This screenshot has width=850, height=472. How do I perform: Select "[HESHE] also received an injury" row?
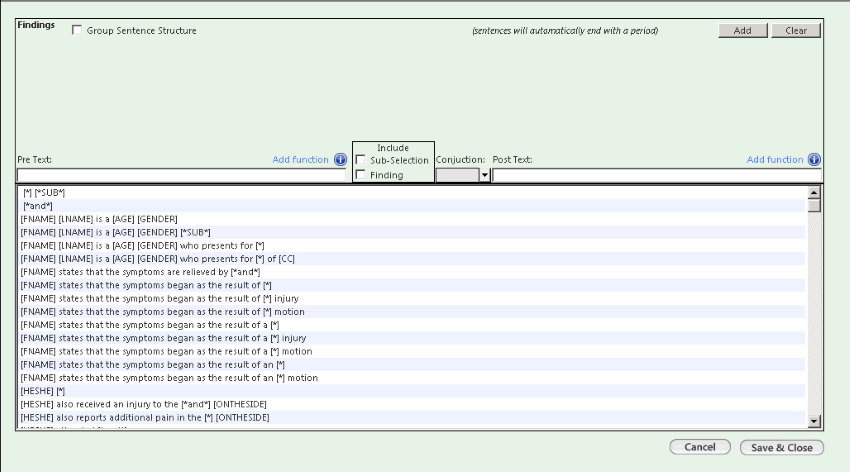click(413, 404)
